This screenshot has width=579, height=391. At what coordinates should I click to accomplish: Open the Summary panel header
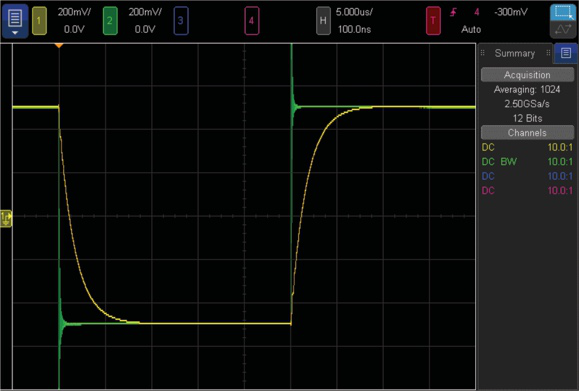tap(514, 53)
